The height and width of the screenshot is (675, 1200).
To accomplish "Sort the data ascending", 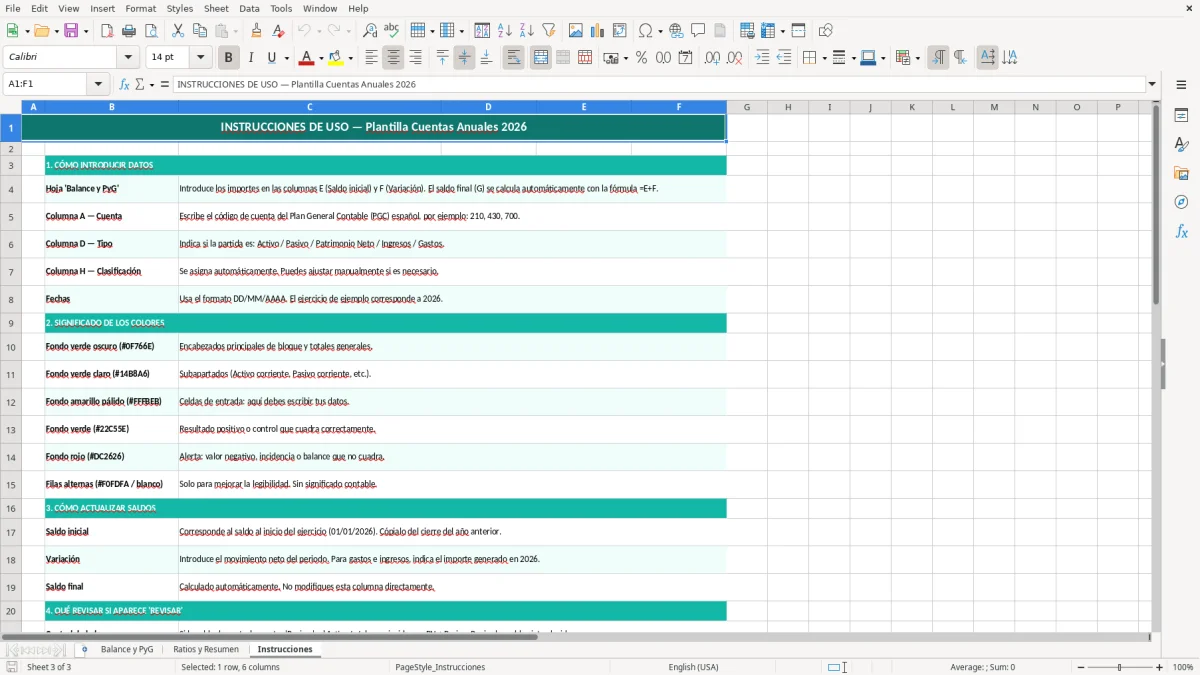I will tap(504, 31).
